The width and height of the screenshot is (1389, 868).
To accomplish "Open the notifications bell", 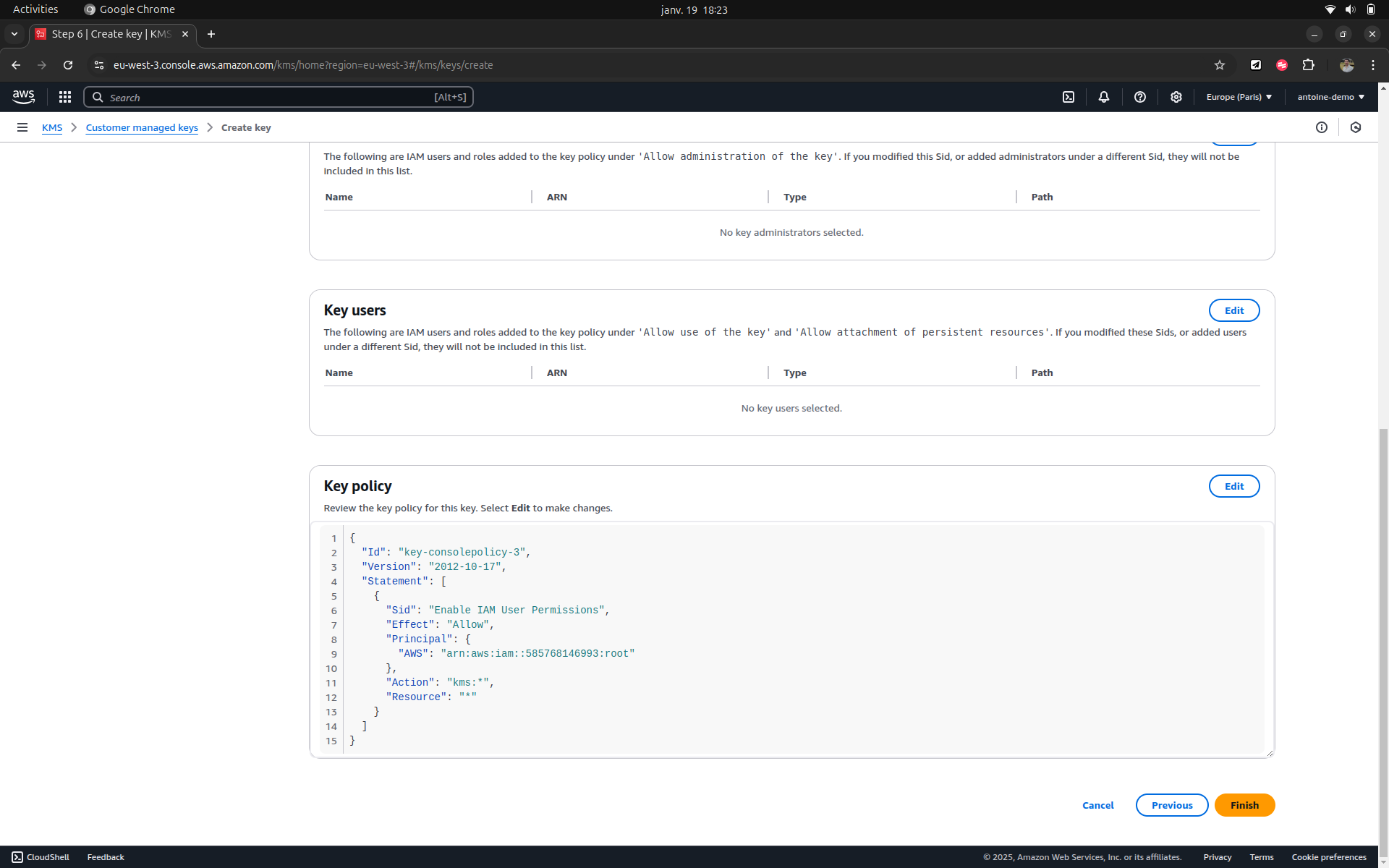I will (x=1104, y=97).
